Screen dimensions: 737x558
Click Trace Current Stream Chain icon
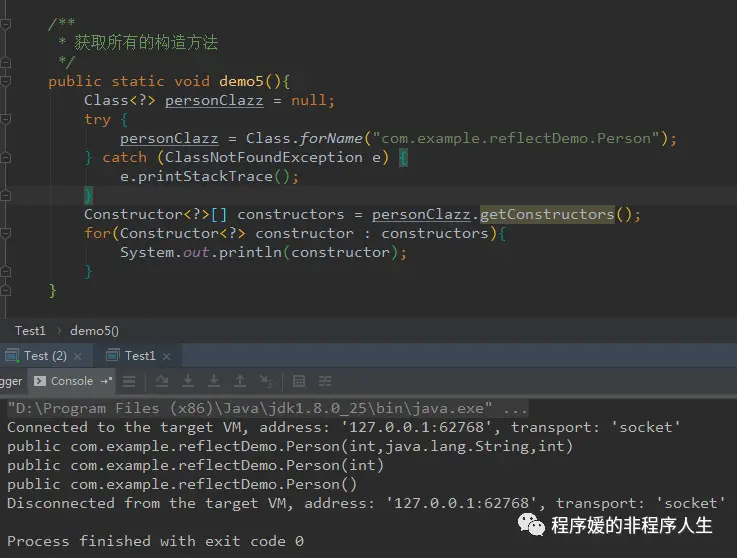(325, 381)
